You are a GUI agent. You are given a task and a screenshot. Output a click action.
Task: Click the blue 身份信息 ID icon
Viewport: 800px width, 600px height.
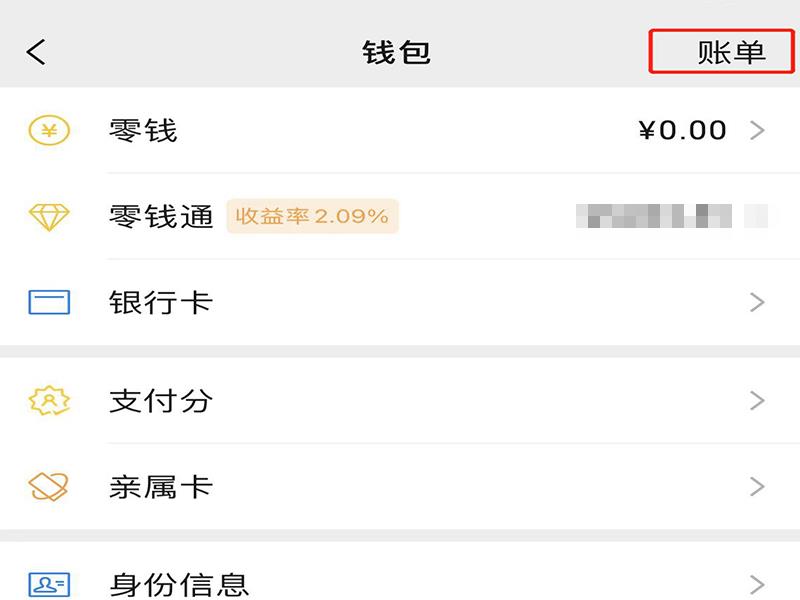pyautogui.click(x=49, y=584)
